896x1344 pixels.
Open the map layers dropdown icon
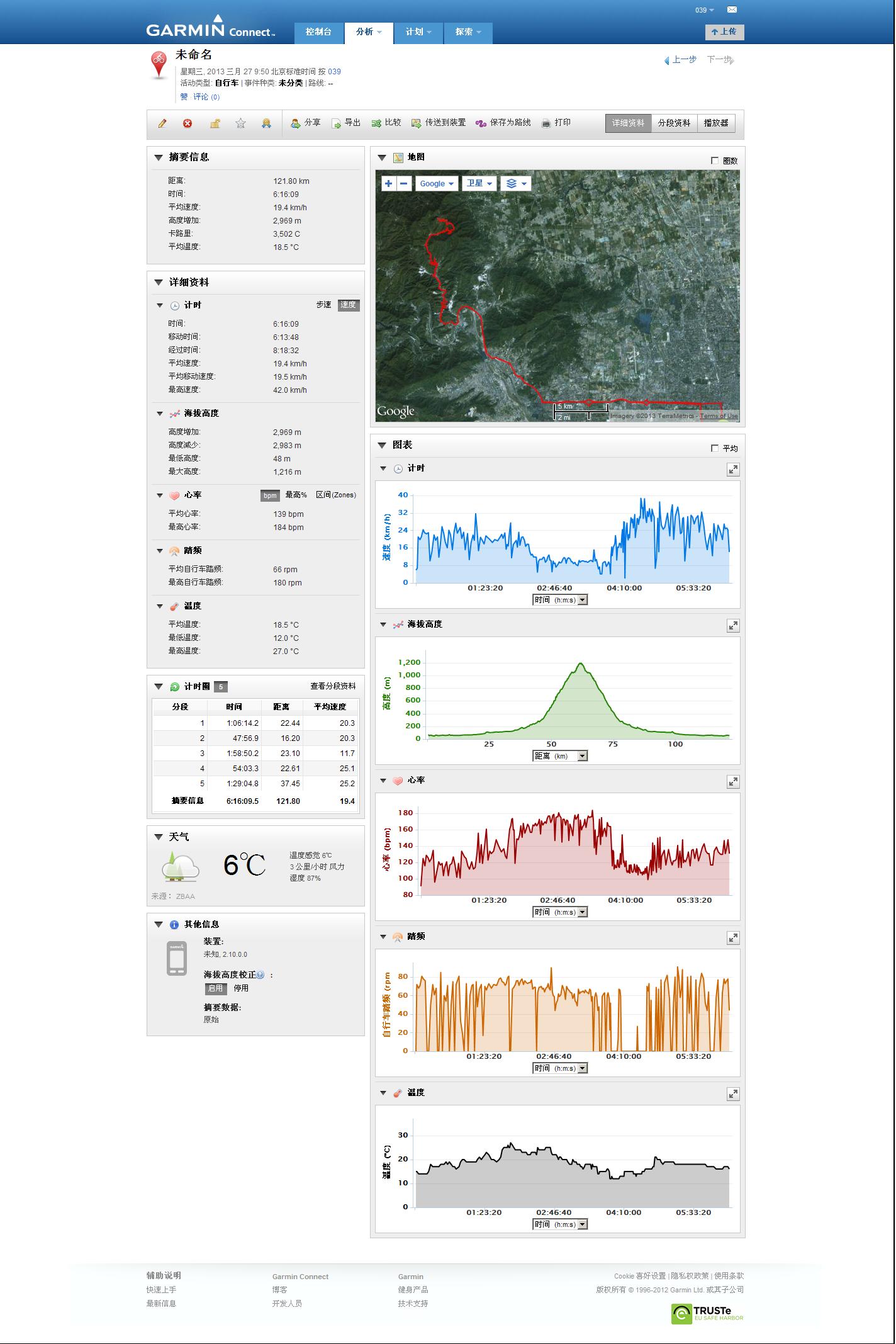point(516,183)
